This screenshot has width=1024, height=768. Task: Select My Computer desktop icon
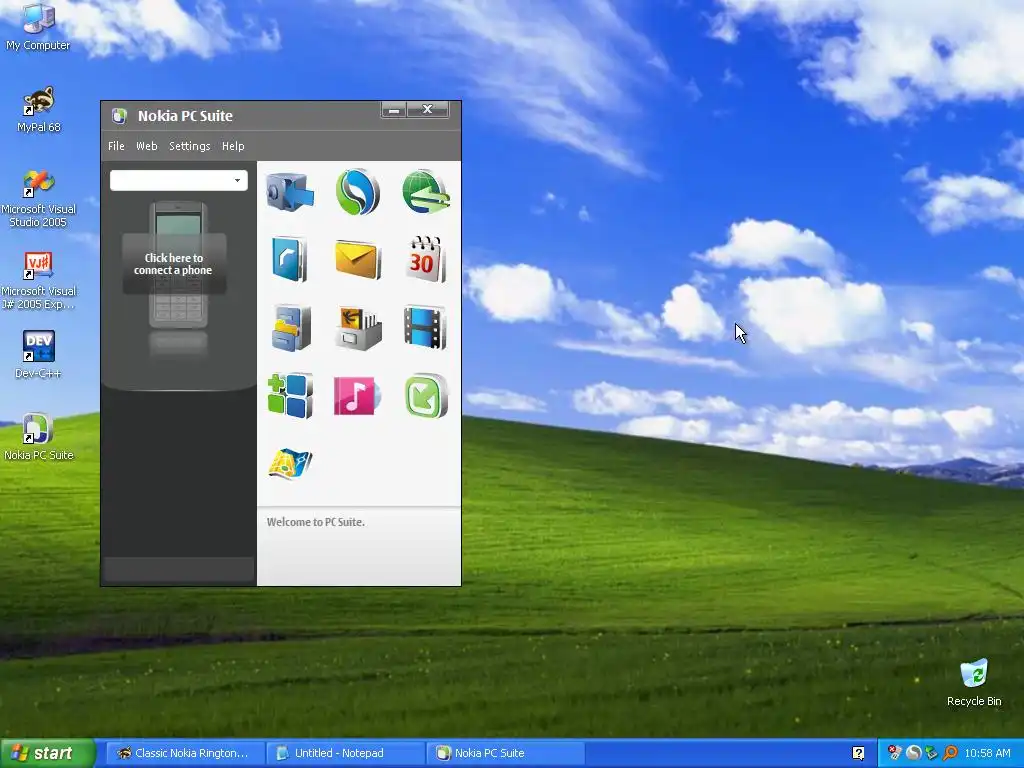(38, 26)
